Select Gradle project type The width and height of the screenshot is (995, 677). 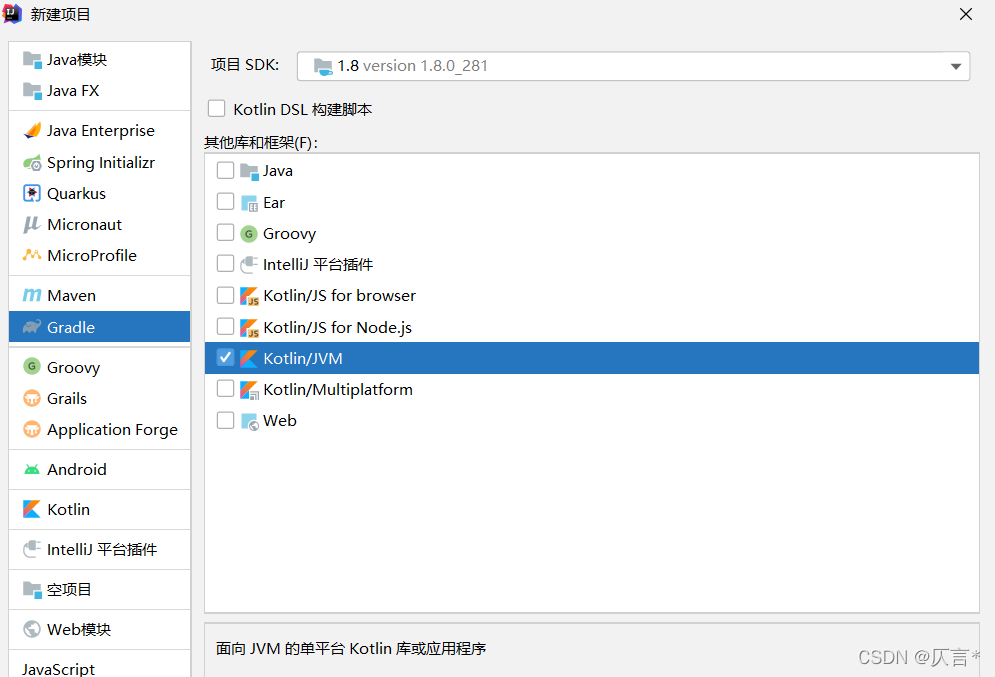pyautogui.click(x=100, y=327)
